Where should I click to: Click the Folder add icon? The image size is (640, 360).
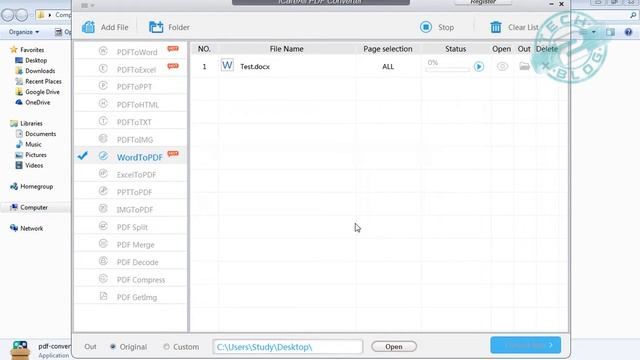point(156,27)
